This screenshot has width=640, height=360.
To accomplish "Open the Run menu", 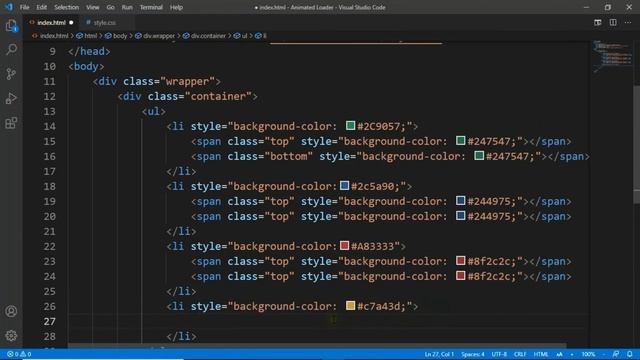I will tap(127, 7).
